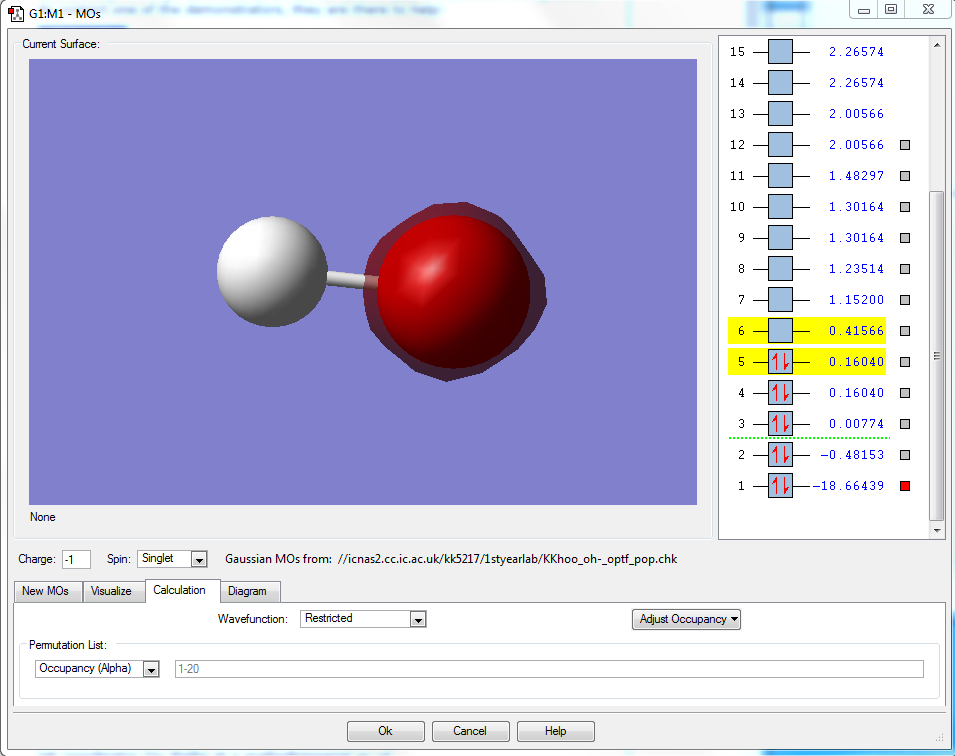Toggle the gray surface marker for MO 12

click(905, 145)
